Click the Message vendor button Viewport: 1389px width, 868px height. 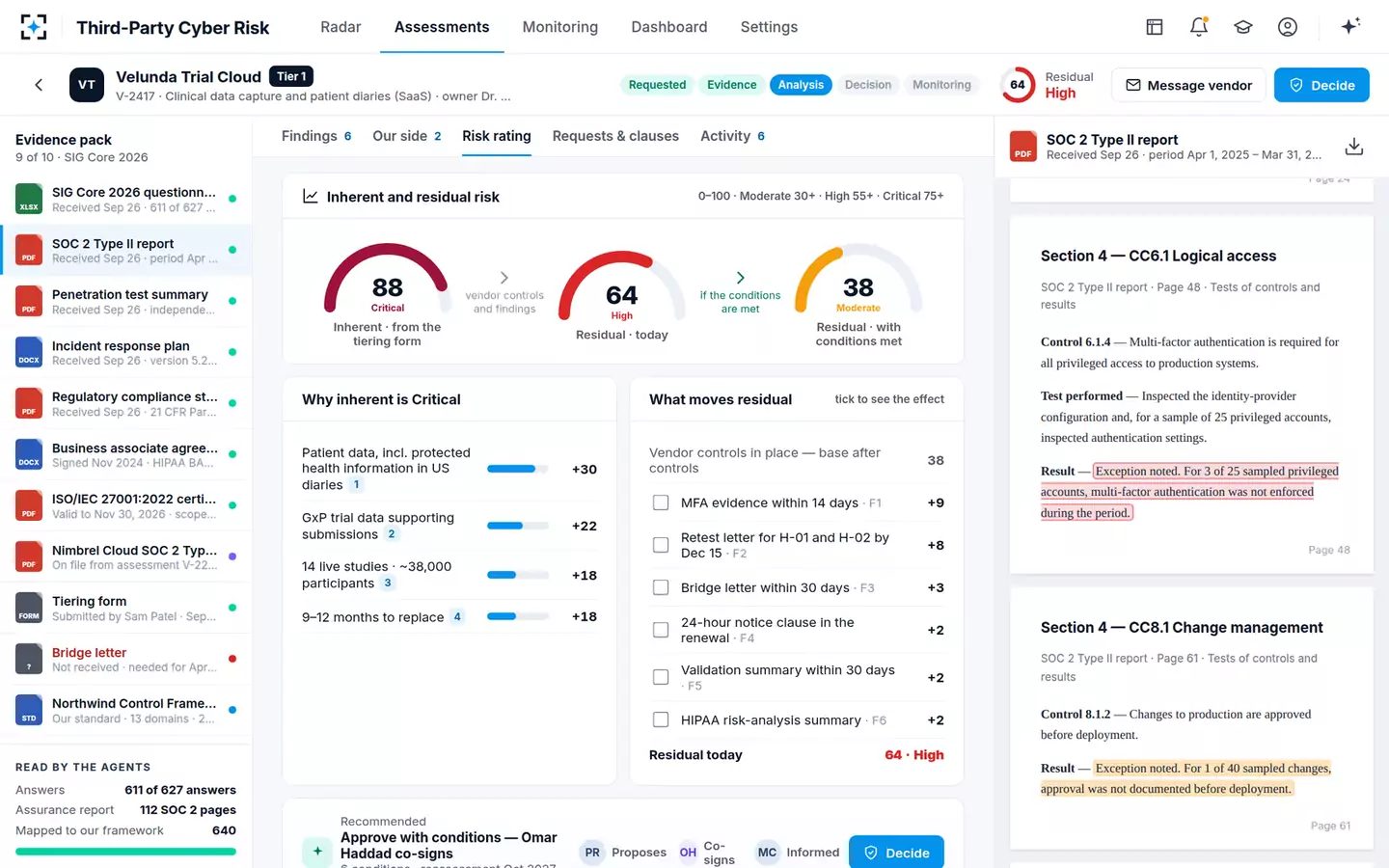[x=1188, y=85]
